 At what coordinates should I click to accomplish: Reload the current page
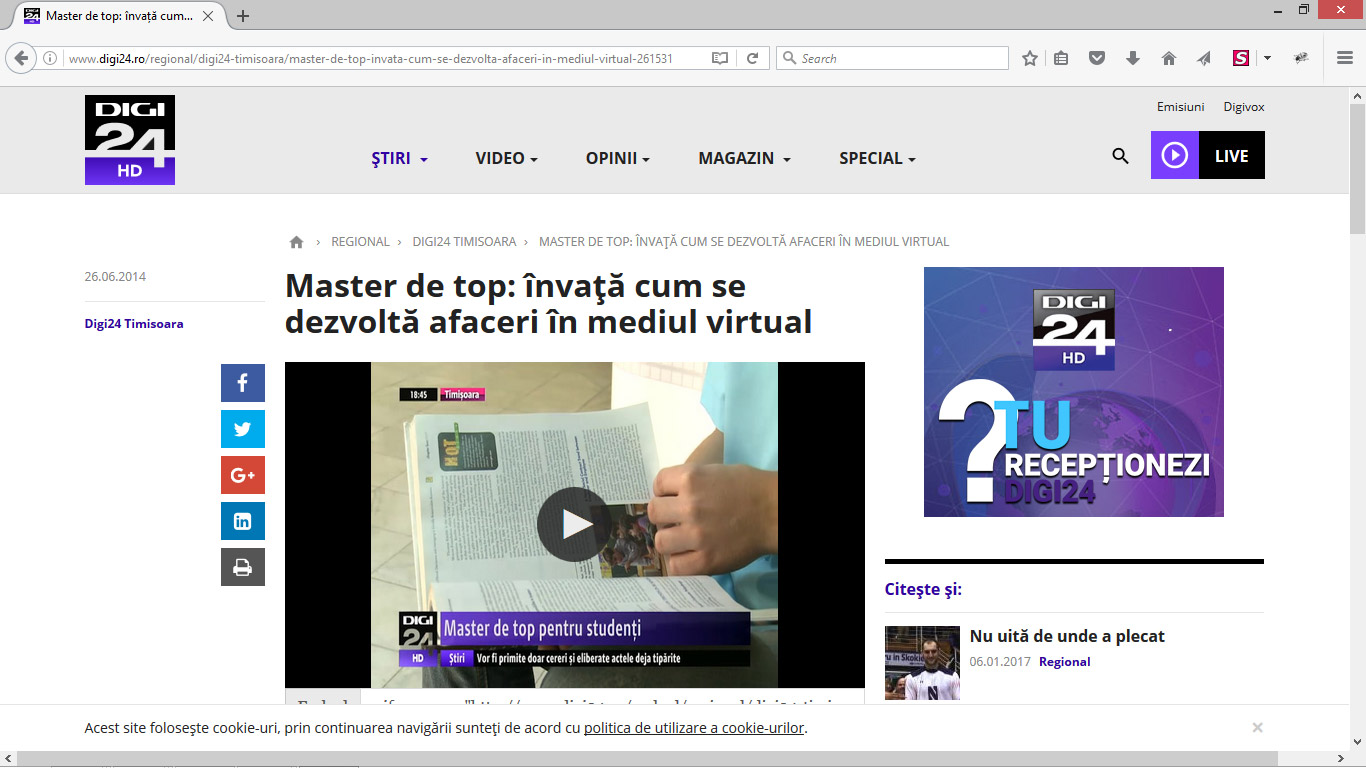tap(752, 59)
